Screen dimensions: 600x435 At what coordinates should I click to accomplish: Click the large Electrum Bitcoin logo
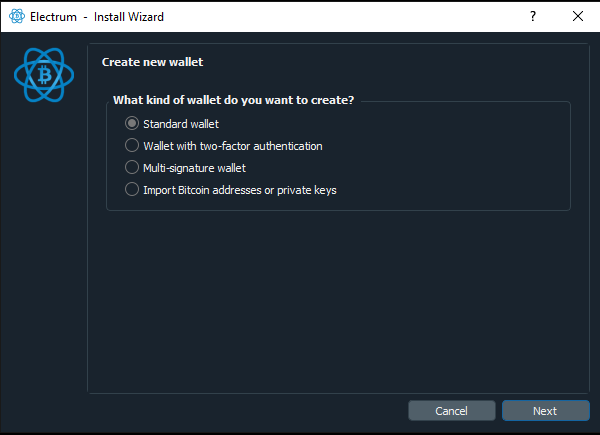(x=44, y=75)
